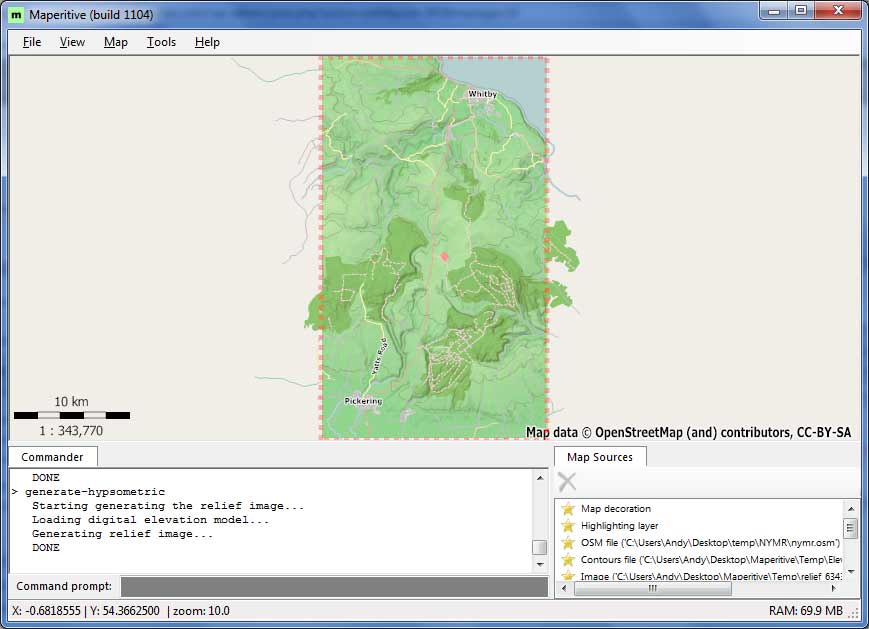
Task: Click the Y coordinate 54.3662500 in status bar
Action: (x=125, y=611)
